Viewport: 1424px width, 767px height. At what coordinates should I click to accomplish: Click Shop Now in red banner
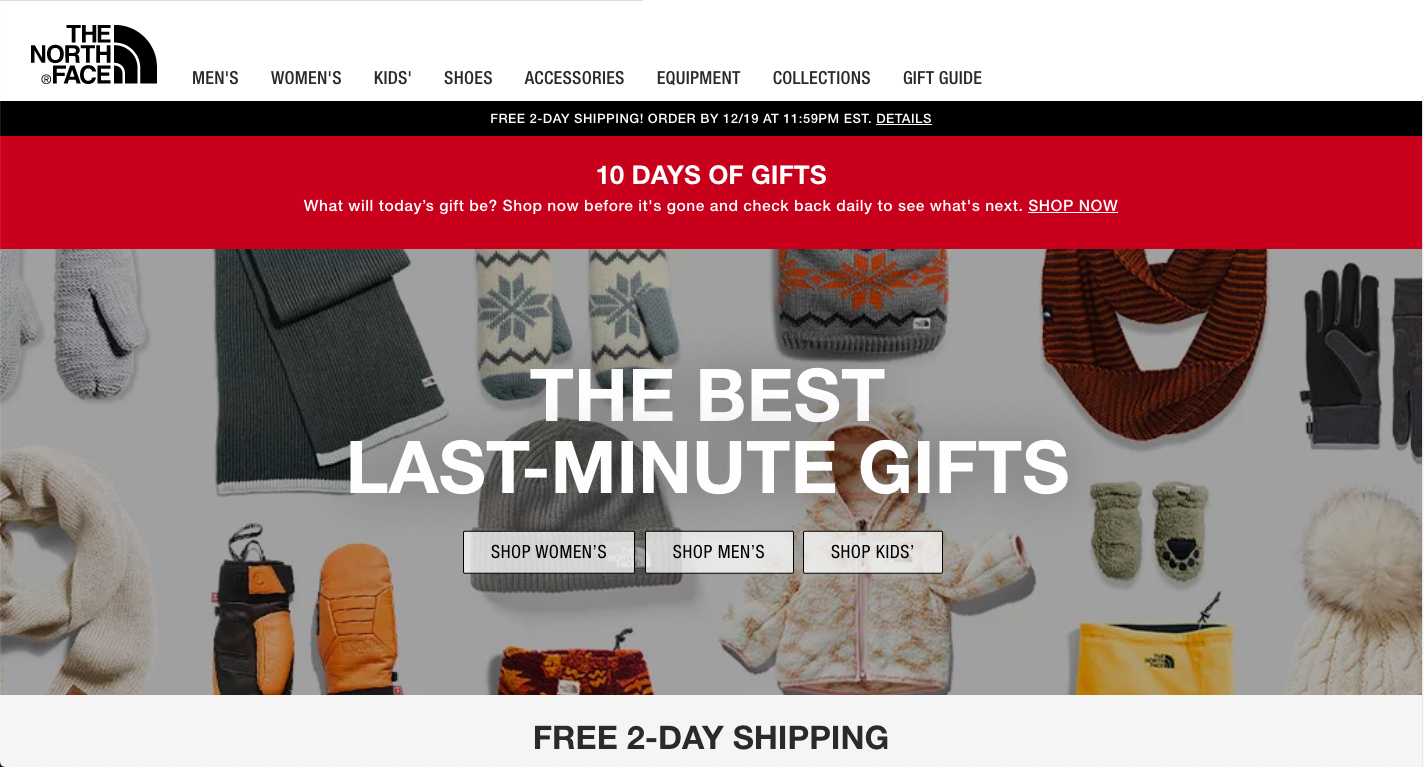(1073, 205)
